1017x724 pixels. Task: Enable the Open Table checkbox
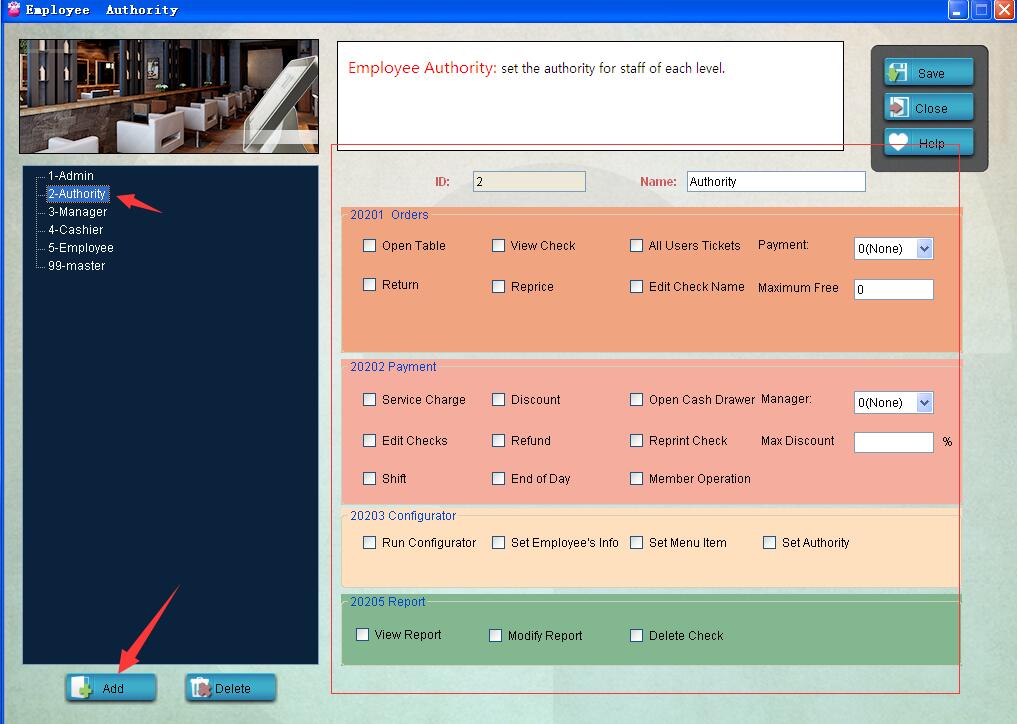[x=369, y=245]
